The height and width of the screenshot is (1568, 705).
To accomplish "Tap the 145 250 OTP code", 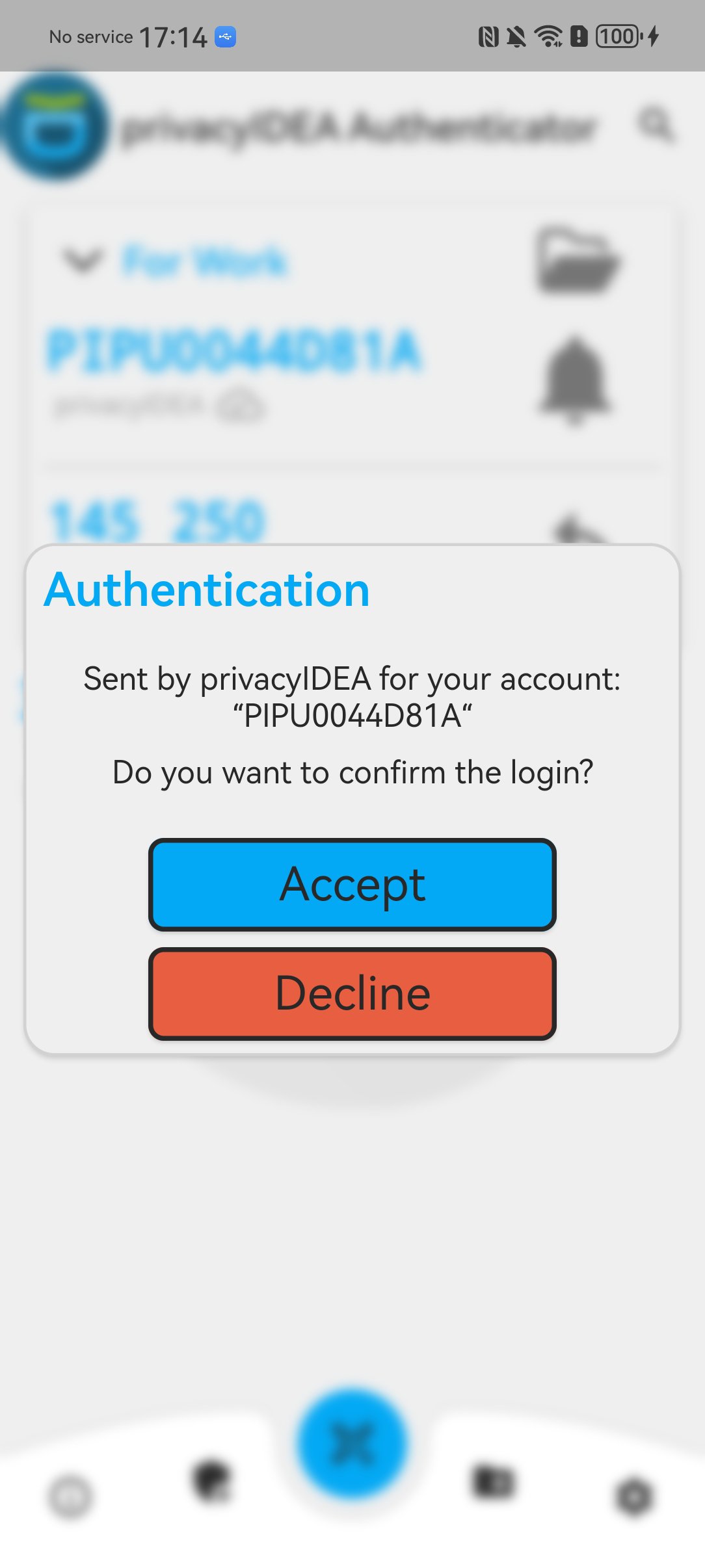I will (x=158, y=520).
